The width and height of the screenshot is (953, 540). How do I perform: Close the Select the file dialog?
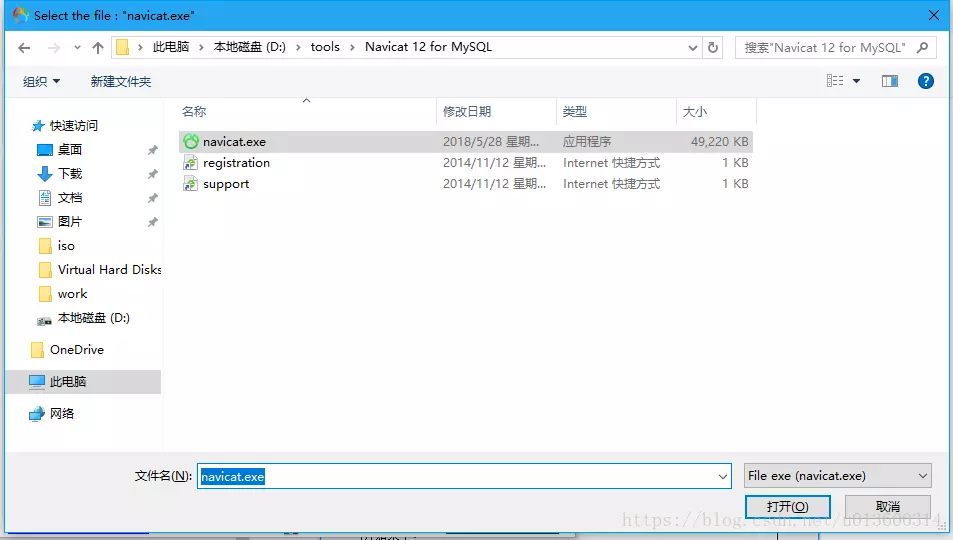tap(934, 15)
